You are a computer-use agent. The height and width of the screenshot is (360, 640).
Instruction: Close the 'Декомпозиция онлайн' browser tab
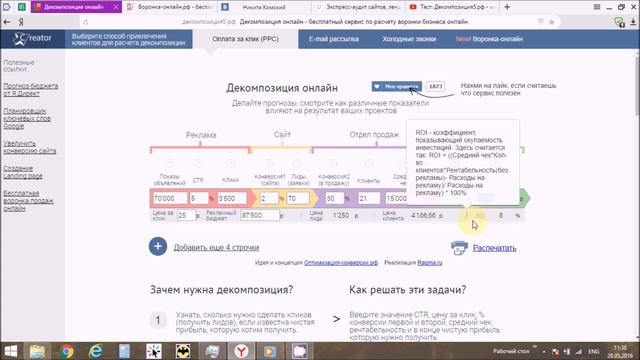(x=116, y=7)
